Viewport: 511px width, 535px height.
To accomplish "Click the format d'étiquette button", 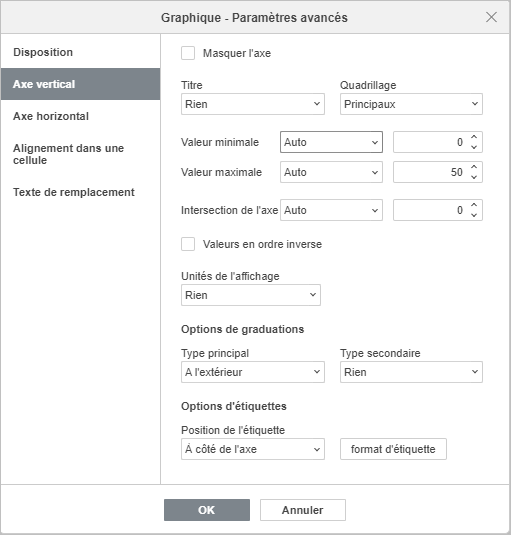I will pos(393,449).
